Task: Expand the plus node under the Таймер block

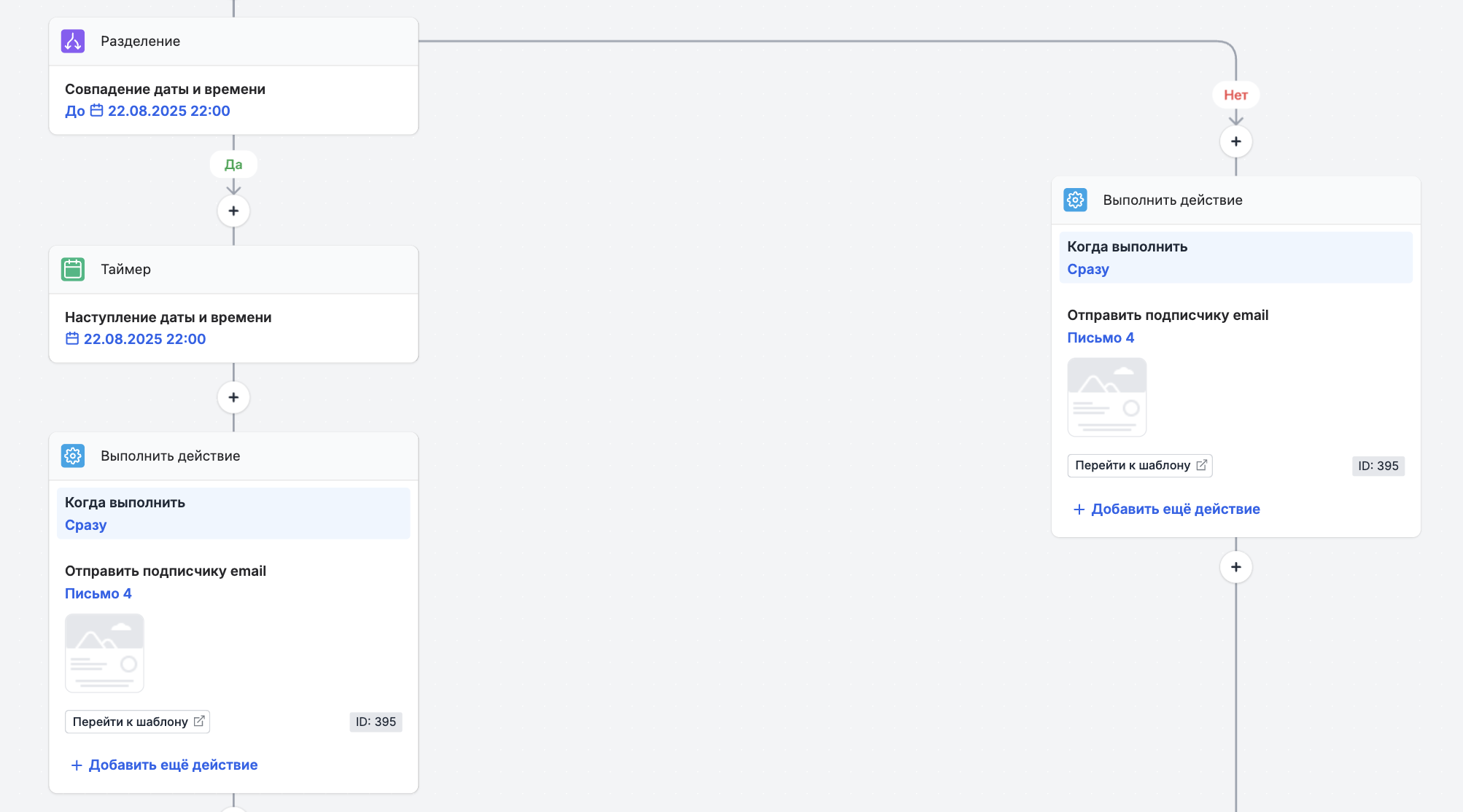Action: tap(233, 397)
